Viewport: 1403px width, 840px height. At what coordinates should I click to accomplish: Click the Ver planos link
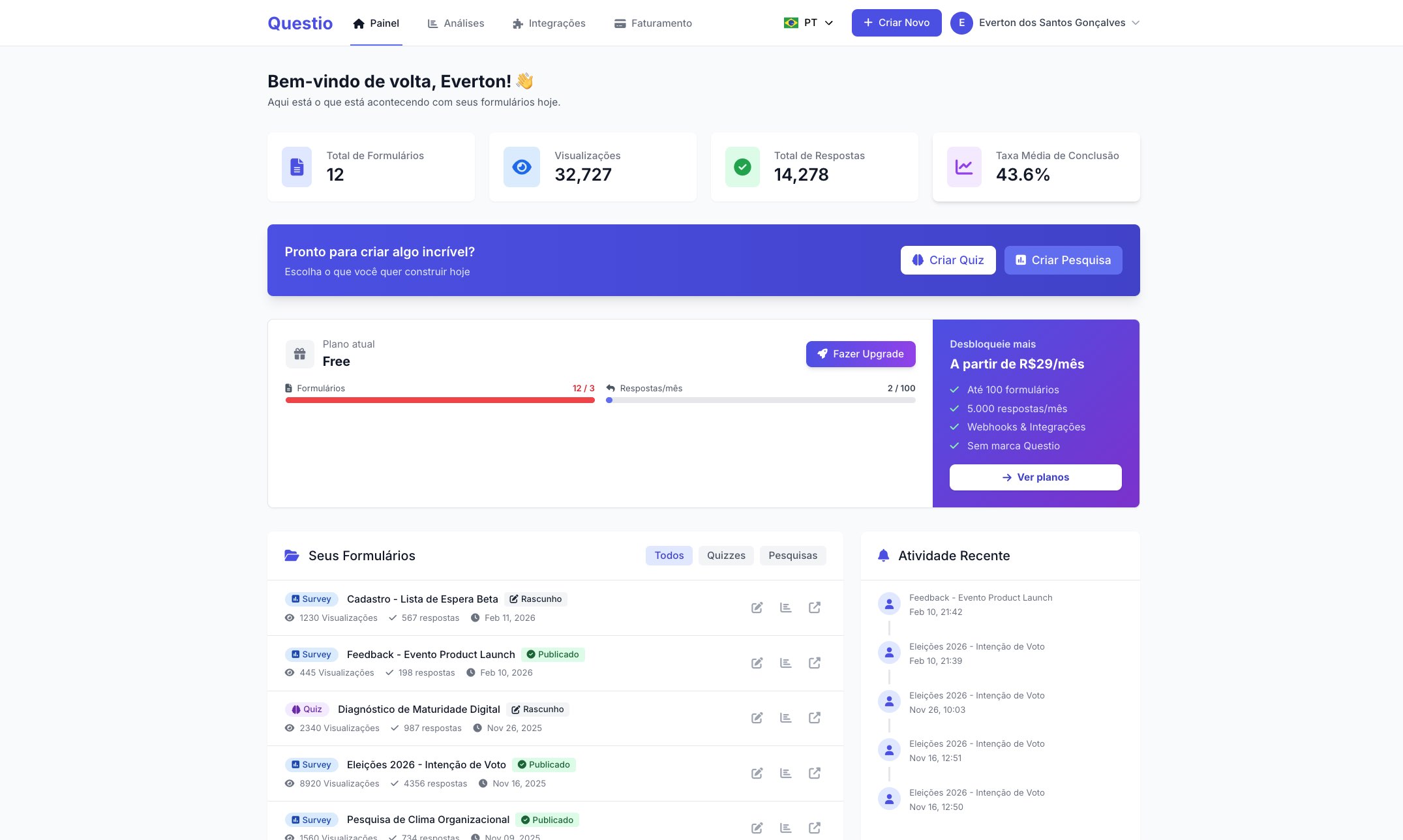pyautogui.click(x=1035, y=477)
